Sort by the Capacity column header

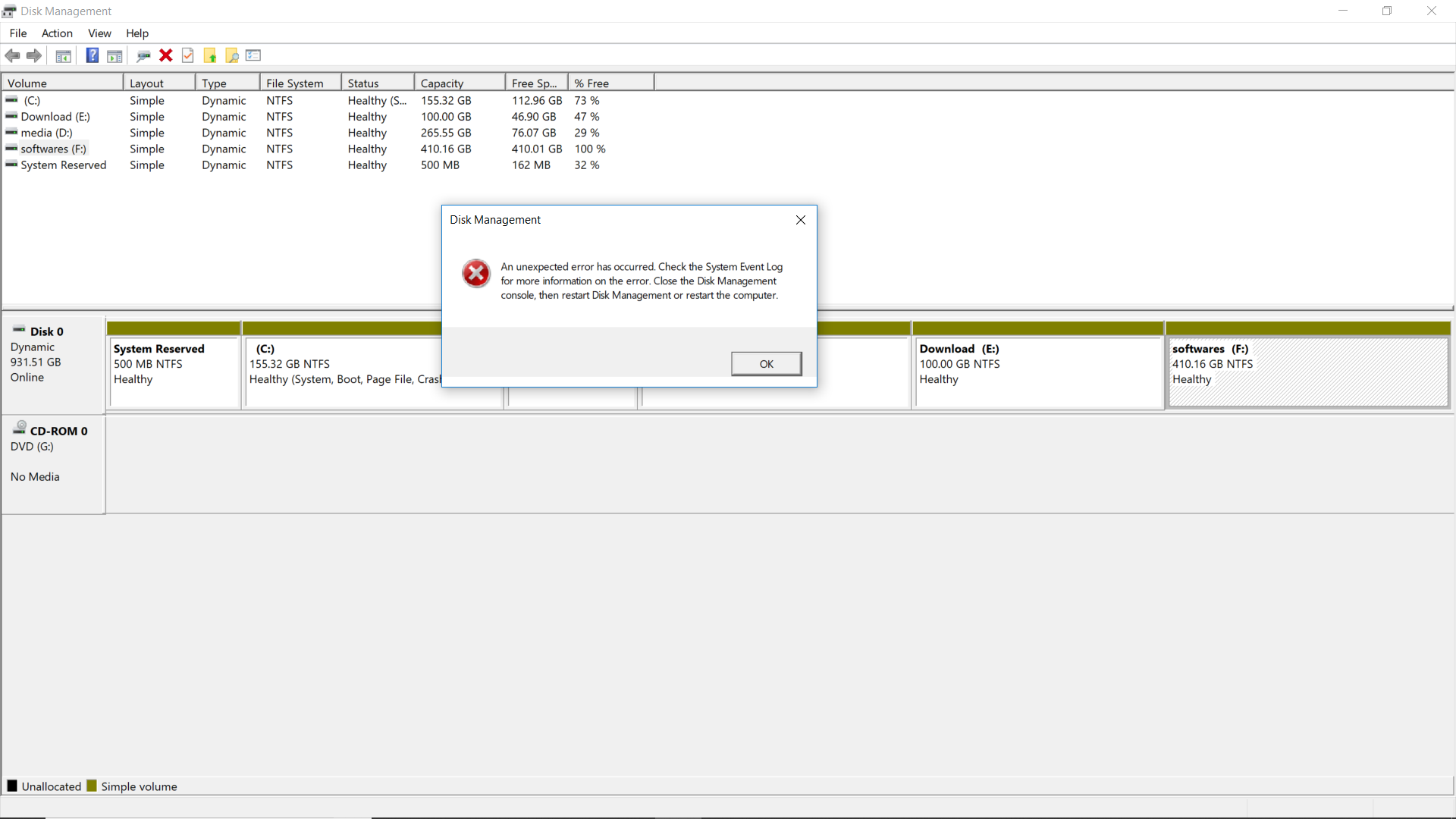coord(460,83)
